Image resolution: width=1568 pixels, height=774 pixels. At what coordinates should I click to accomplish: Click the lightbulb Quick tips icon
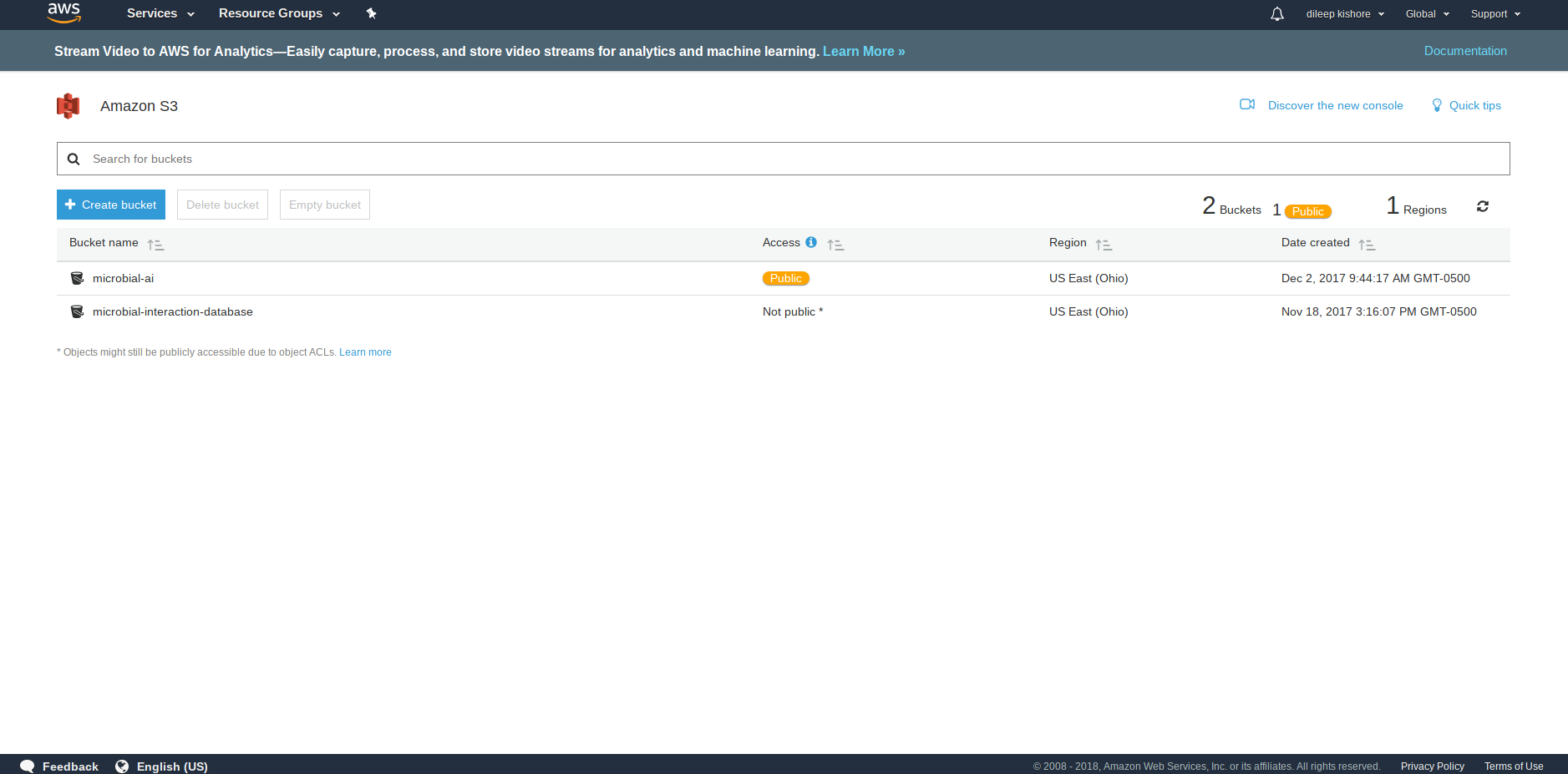pos(1437,105)
